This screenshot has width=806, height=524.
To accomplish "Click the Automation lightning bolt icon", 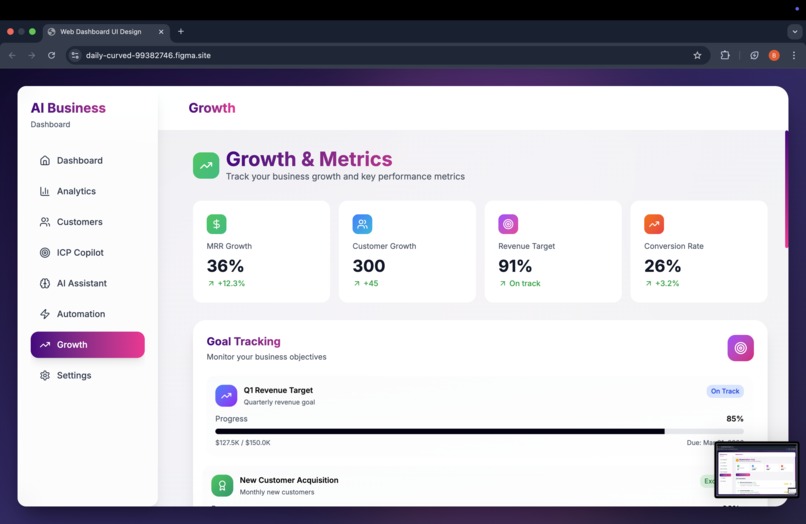I will [x=45, y=314].
